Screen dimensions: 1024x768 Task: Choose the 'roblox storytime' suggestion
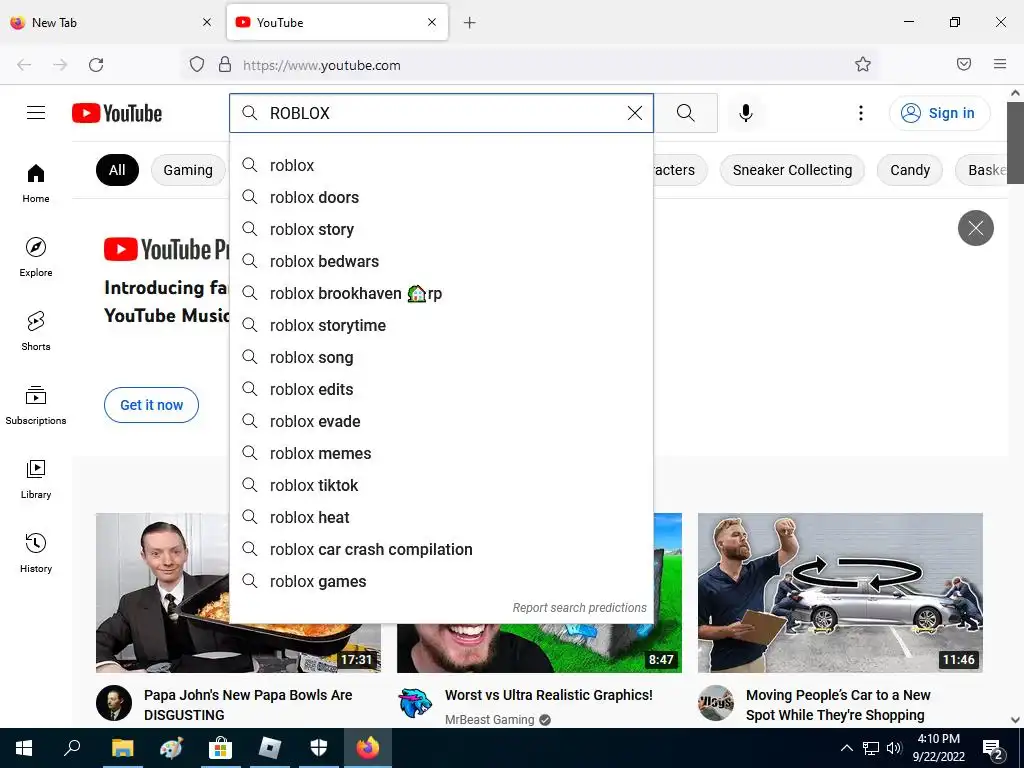441,325
